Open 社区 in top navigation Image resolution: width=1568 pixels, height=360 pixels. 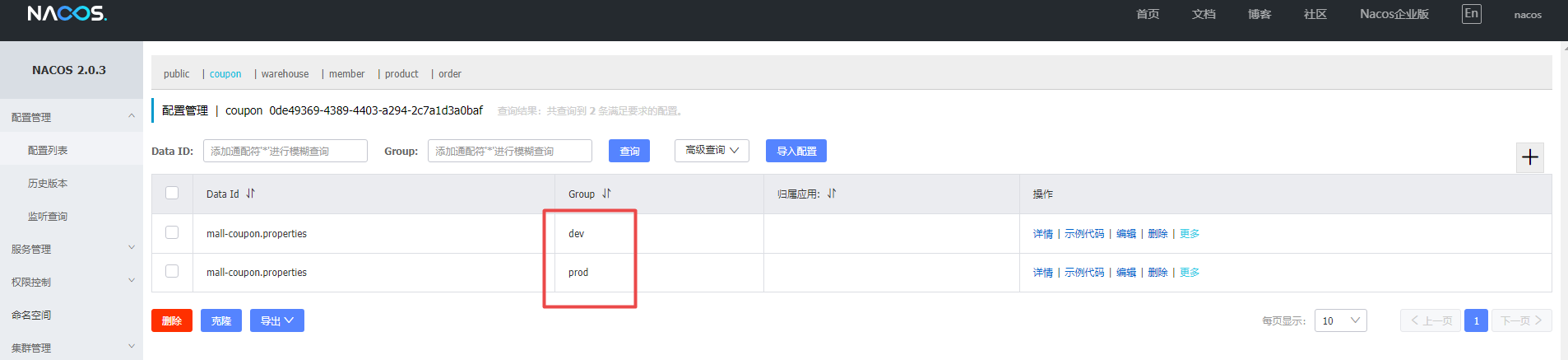click(1315, 14)
